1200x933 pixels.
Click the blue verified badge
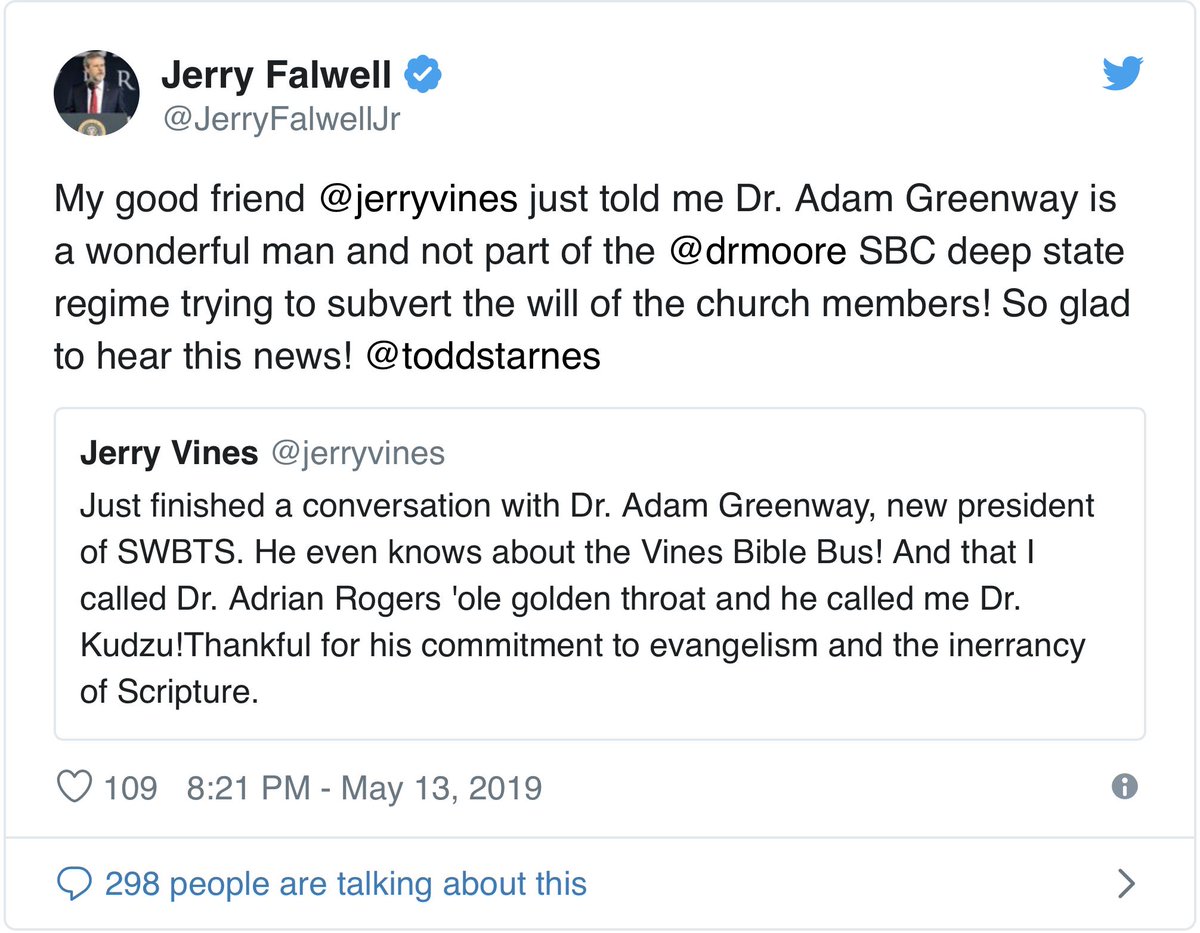click(424, 74)
